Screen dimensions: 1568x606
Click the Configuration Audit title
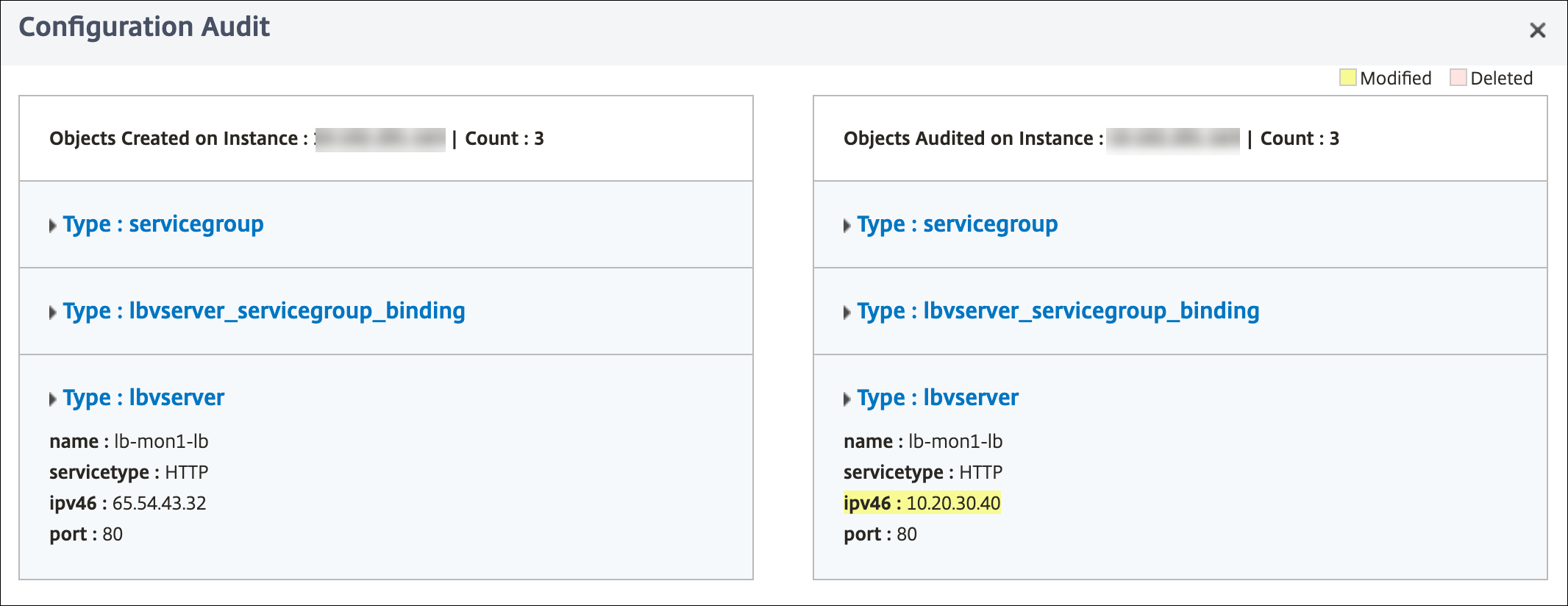tap(144, 27)
